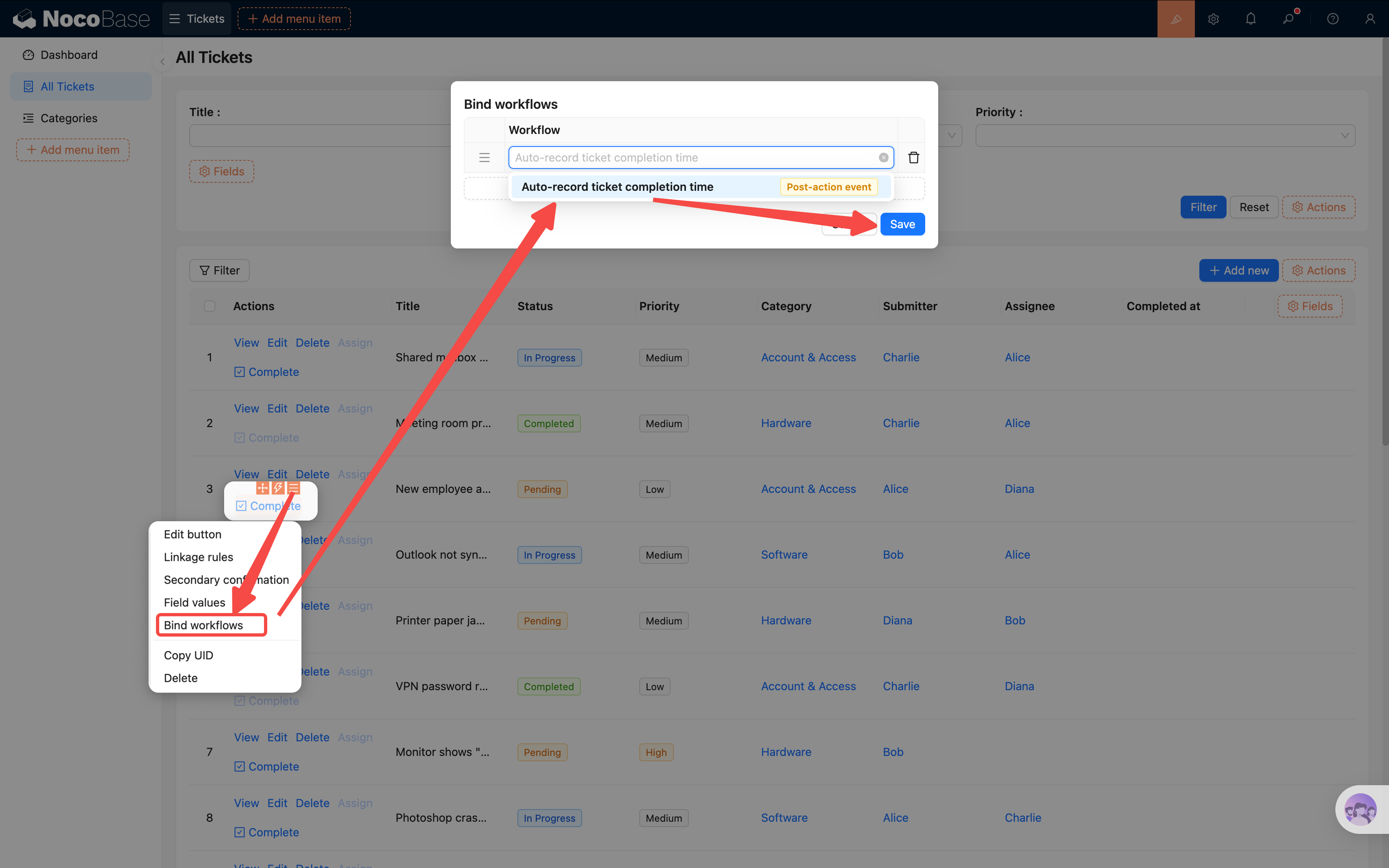
Task: Open the UI editor highlighter icon
Action: [1175, 19]
